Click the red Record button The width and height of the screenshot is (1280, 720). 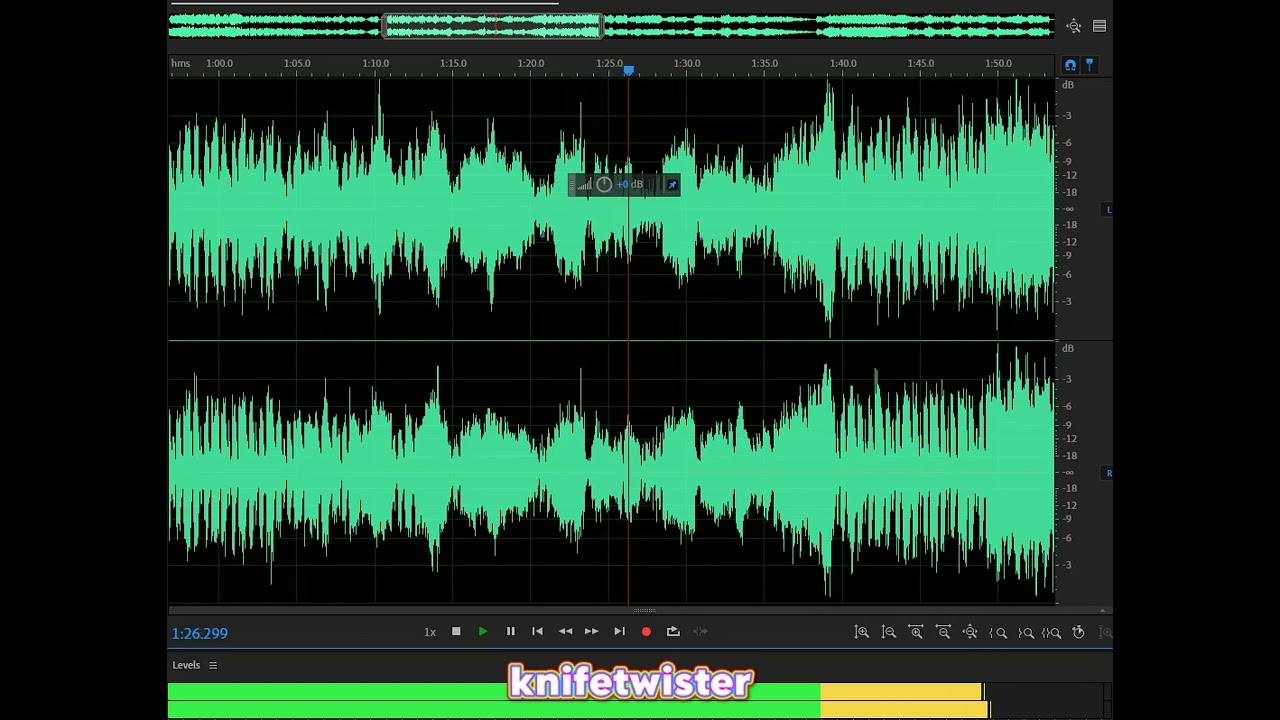[x=646, y=632]
